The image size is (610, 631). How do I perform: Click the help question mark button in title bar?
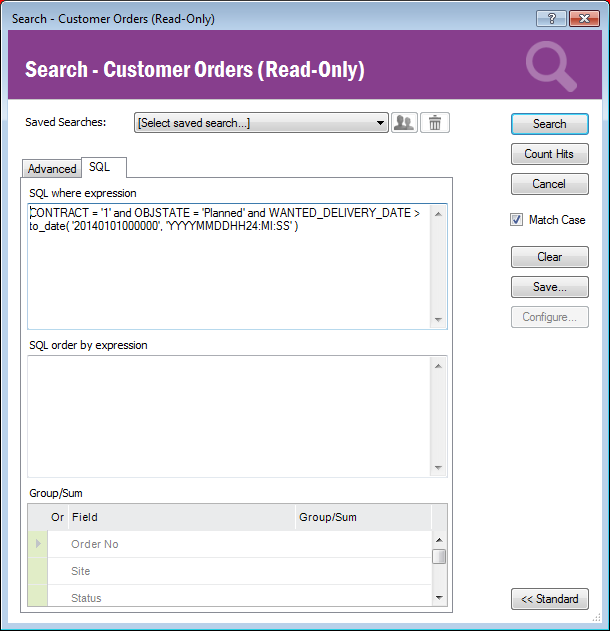(x=550, y=18)
